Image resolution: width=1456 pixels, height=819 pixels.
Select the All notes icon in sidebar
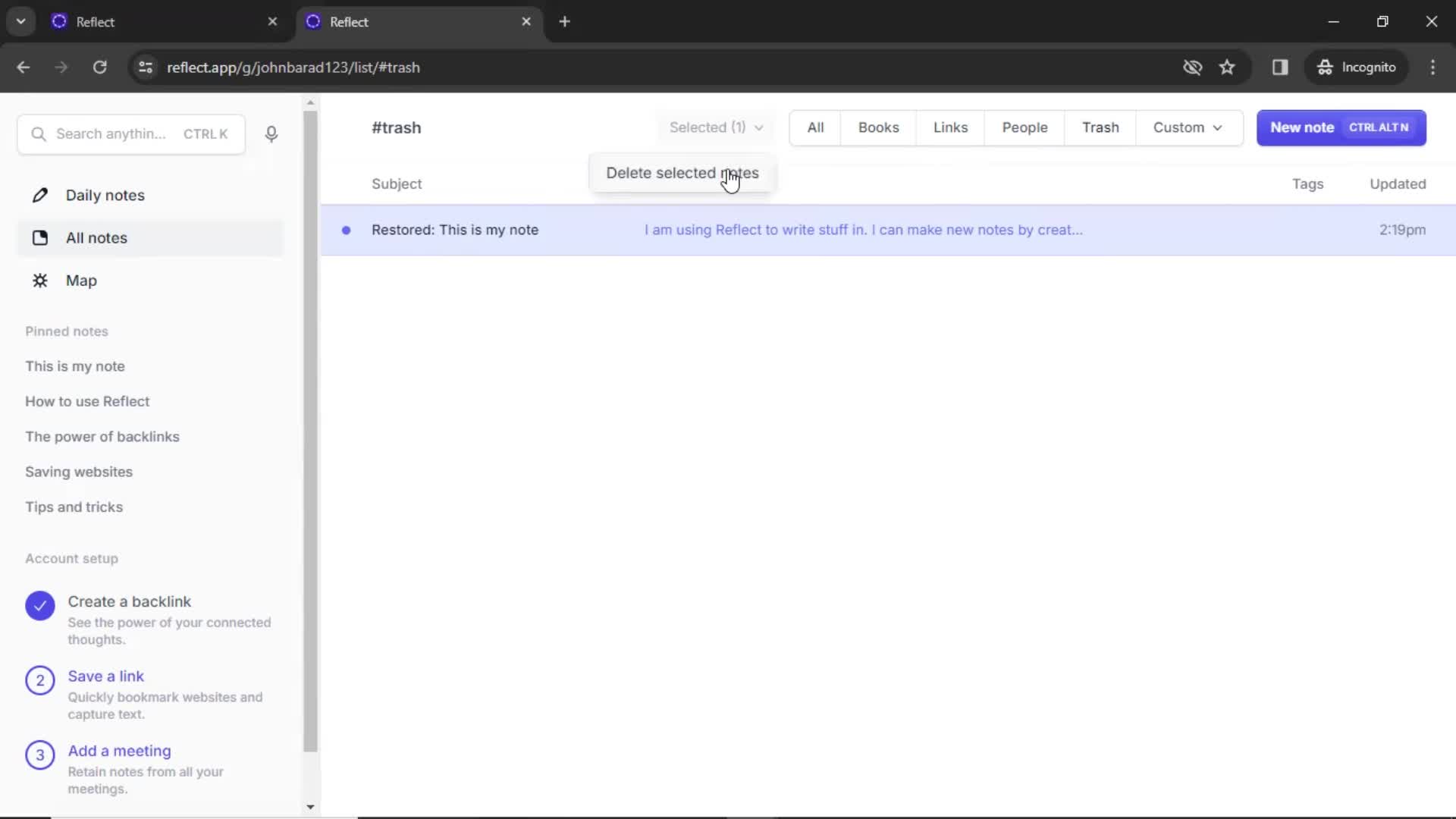(x=39, y=237)
